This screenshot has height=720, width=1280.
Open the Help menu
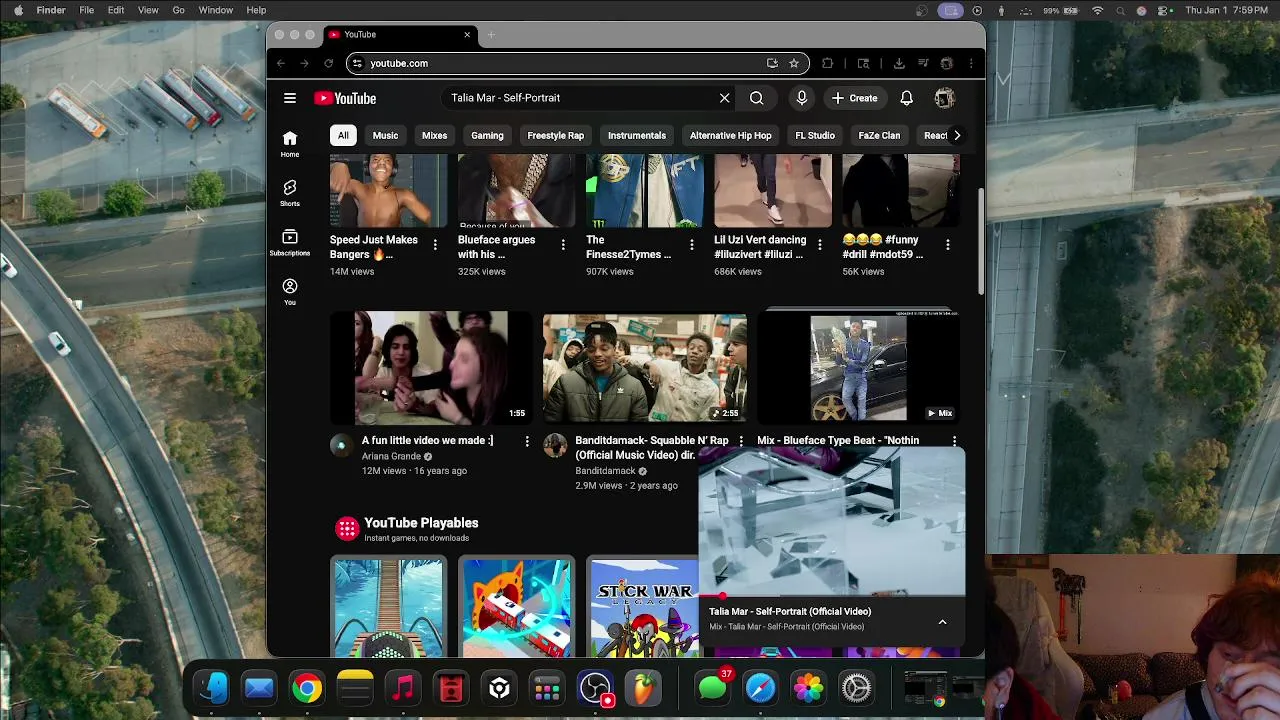[256, 10]
